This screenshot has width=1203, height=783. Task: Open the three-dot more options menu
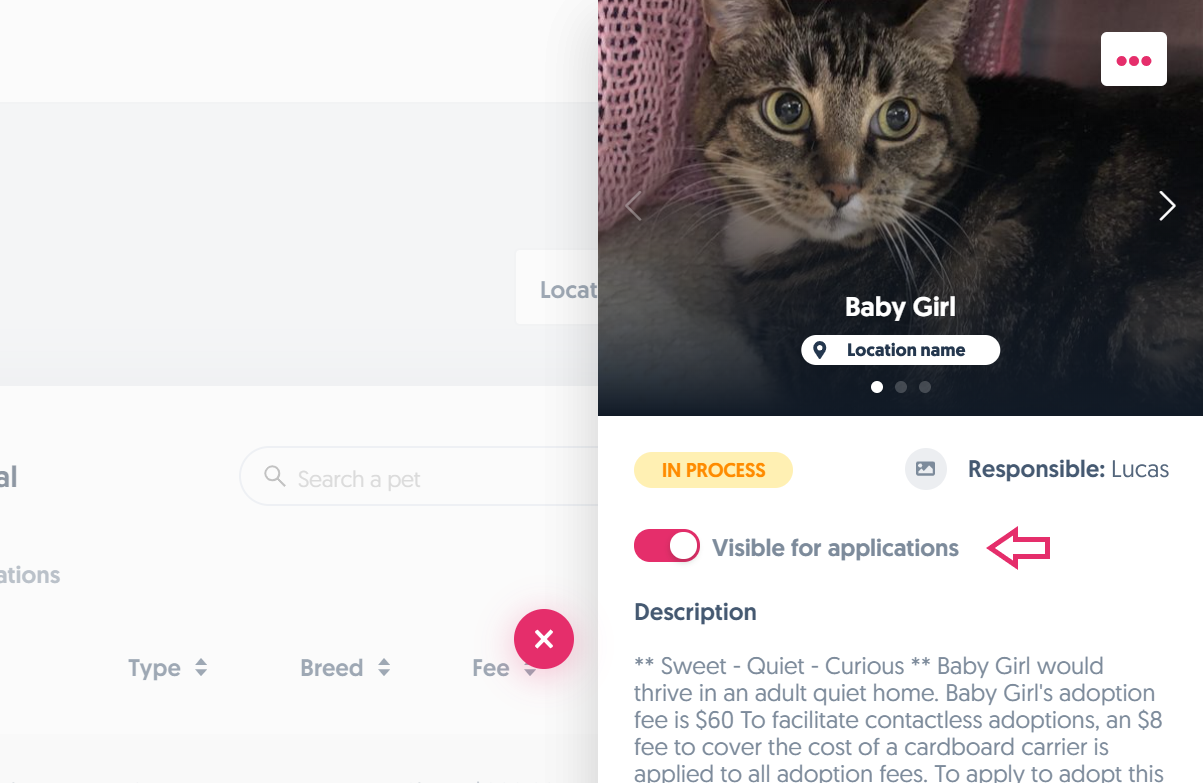pos(1133,60)
